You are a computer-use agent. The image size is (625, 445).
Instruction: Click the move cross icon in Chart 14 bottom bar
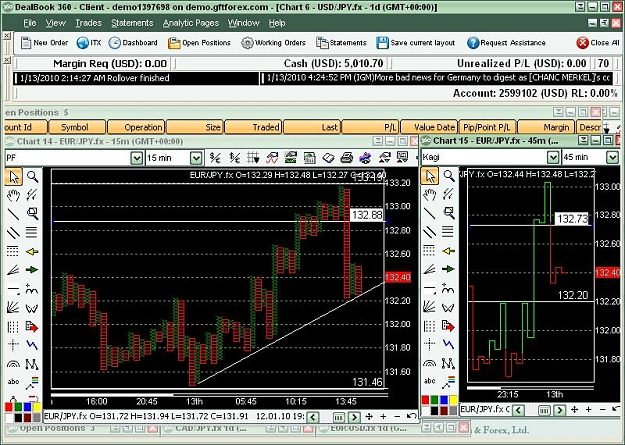pyautogui.click(x=369, y=417)
